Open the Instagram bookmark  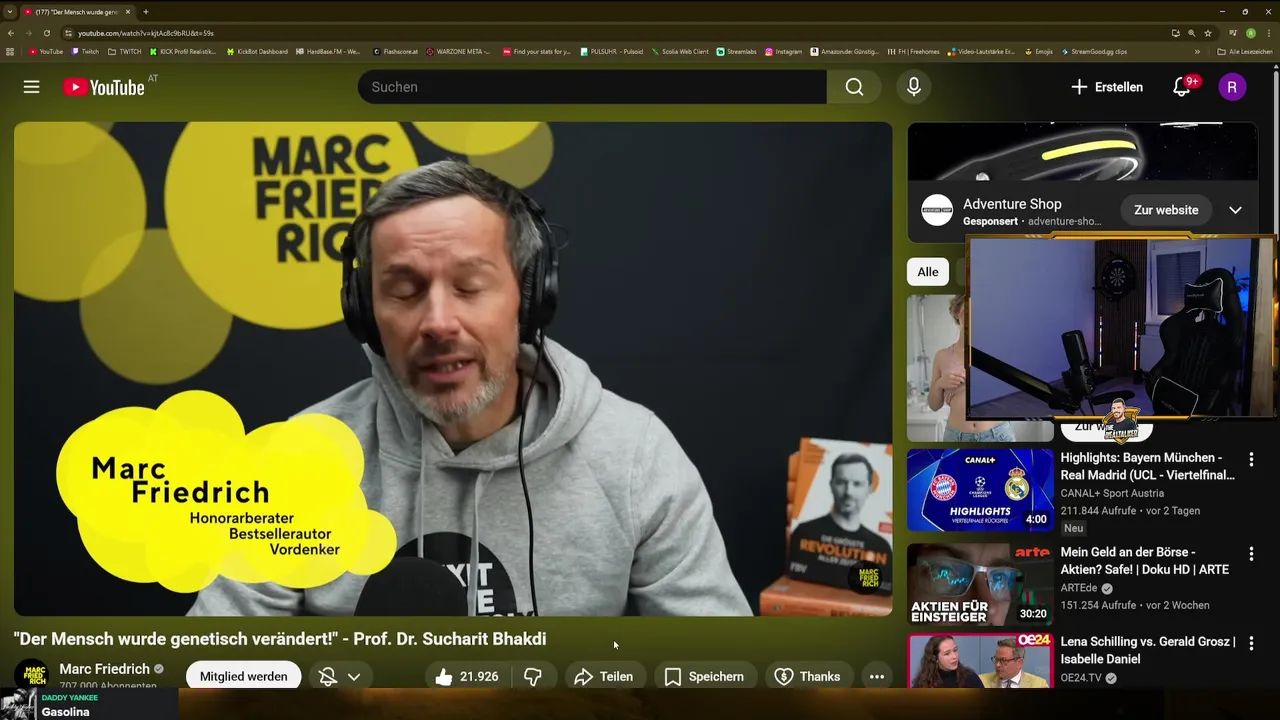(783, 51)
